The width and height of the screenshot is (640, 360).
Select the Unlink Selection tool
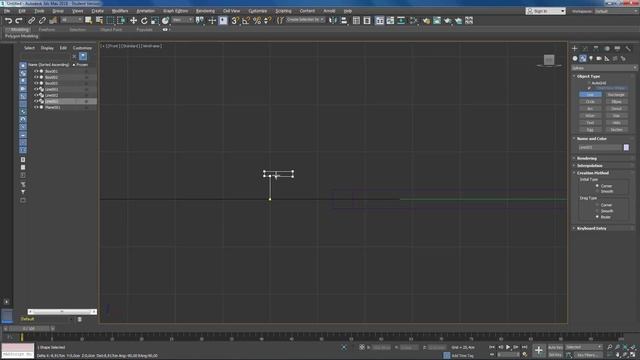tap(42, 20)
